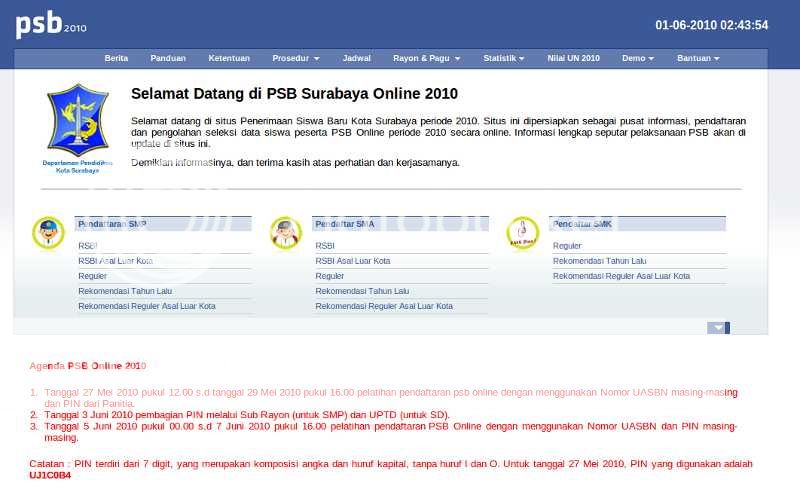The image size is (800, 483).
Task: Open Rekomendasi Tahun Lalu under SMK
Action: pos(599,261)
